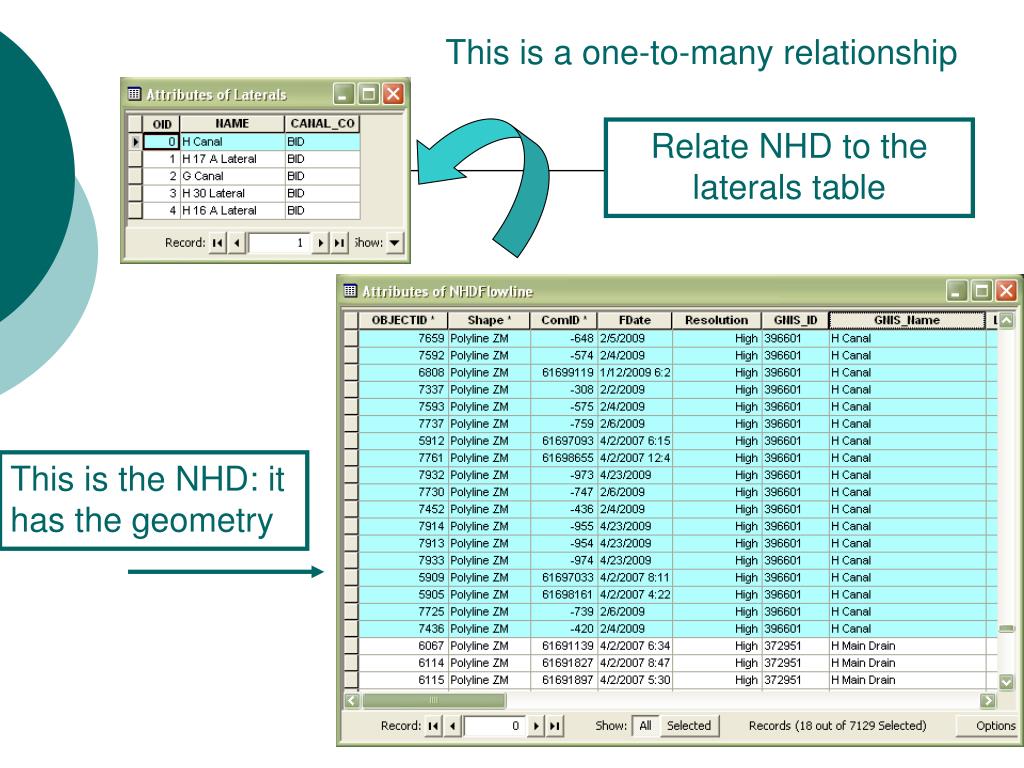Viewport: 1024px width, 768px height.
Task: Jump to first record in NHDFlowline table
Action: click(x=433, y=726)
